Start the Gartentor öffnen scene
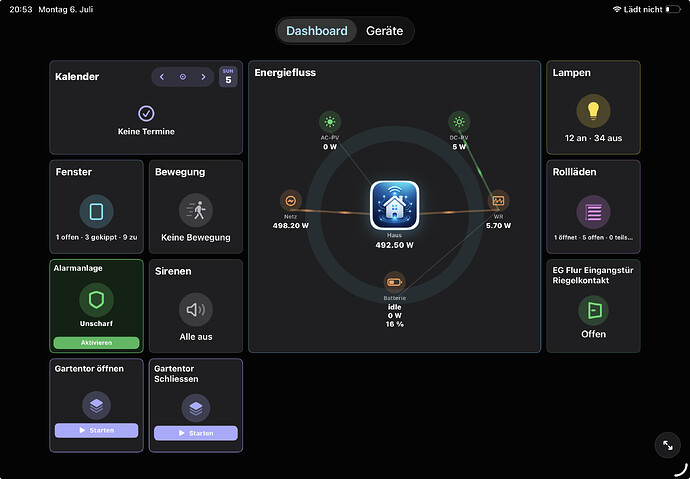The image size is (690, 479). click(x=96, y=430)
